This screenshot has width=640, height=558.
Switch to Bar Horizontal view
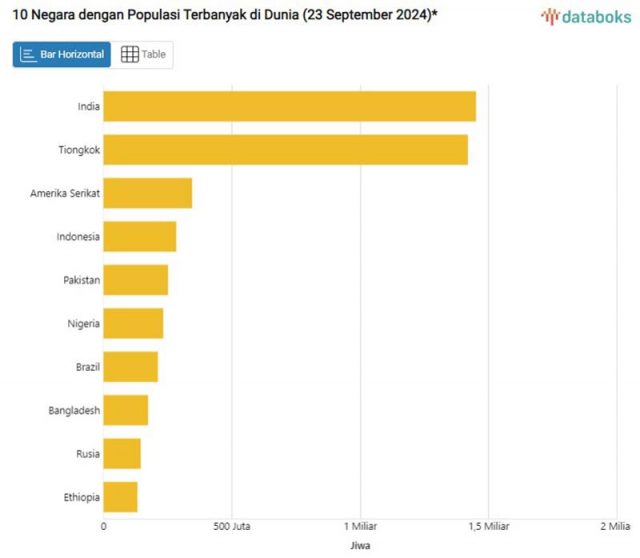pyautogui.click(x=62, y=55)
